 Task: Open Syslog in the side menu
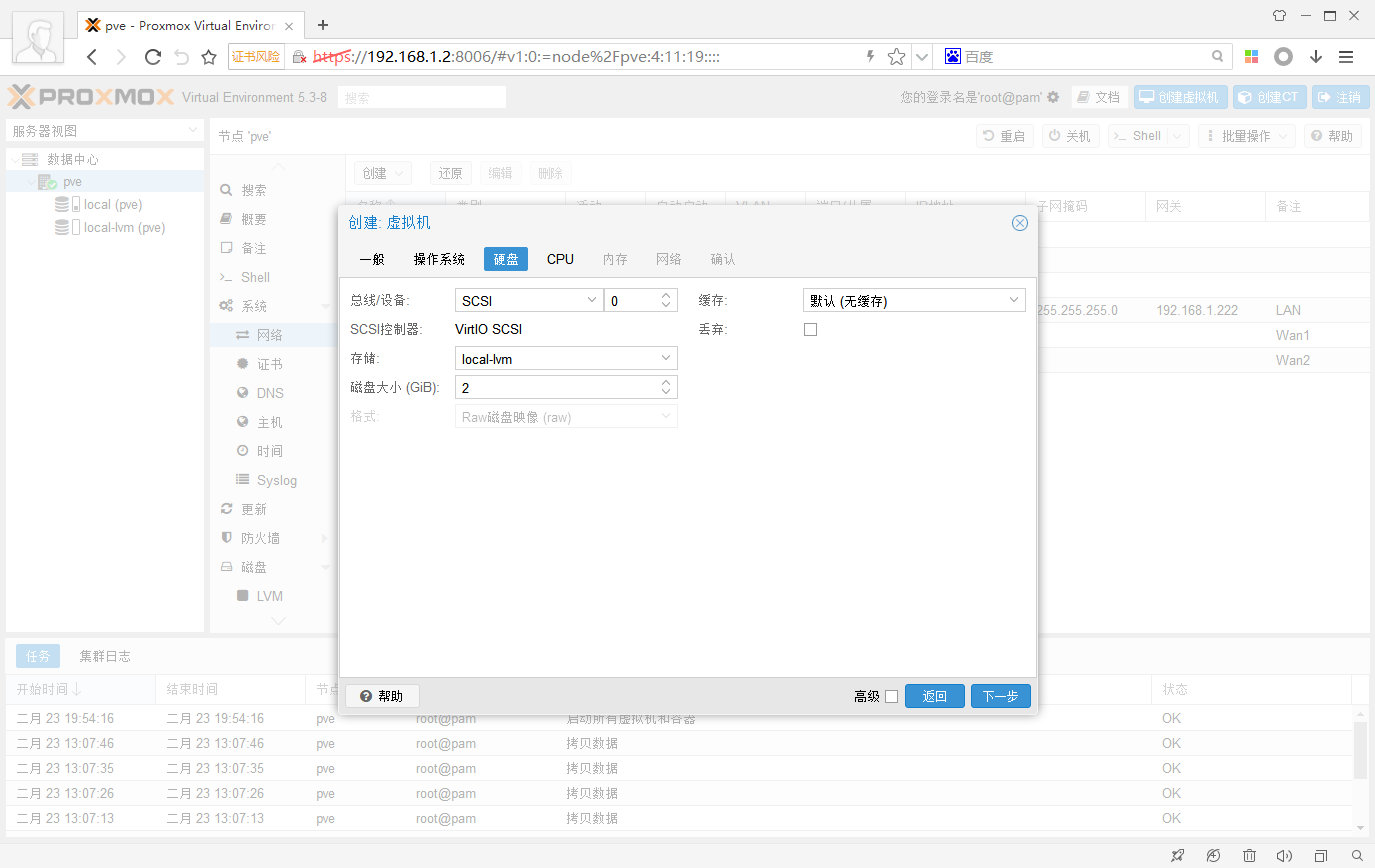(x=276, y=480)
